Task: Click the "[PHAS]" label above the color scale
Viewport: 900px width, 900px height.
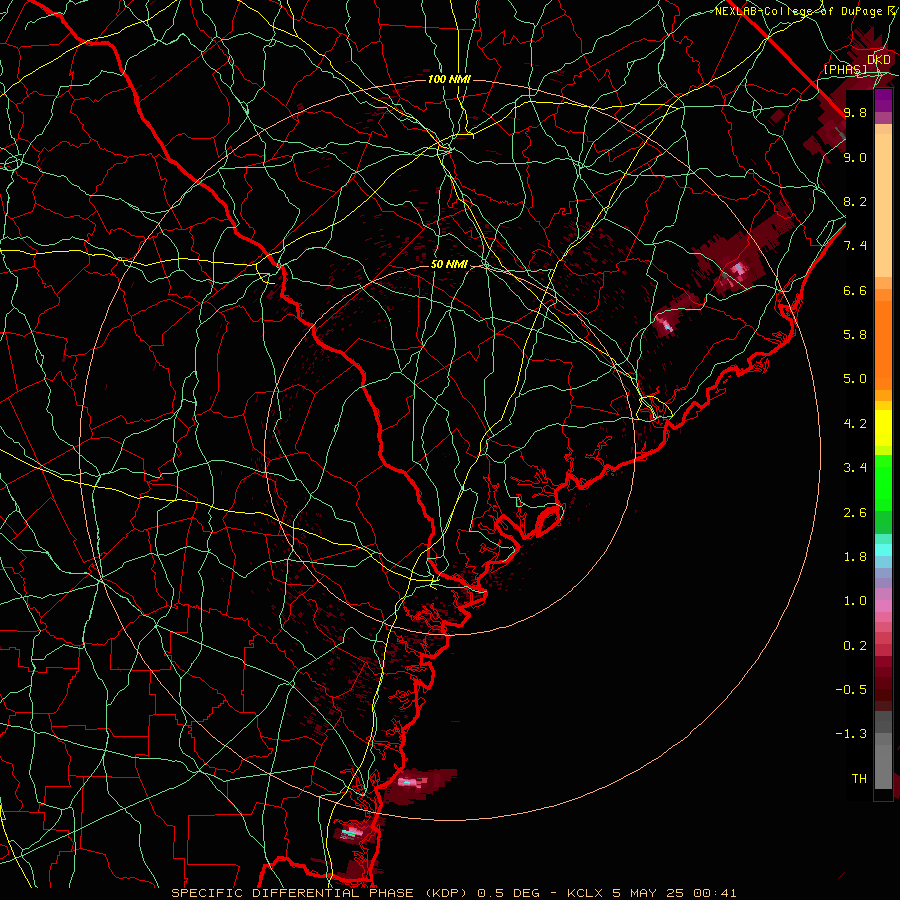Action: pyautogui.click(x=845, y=69)
